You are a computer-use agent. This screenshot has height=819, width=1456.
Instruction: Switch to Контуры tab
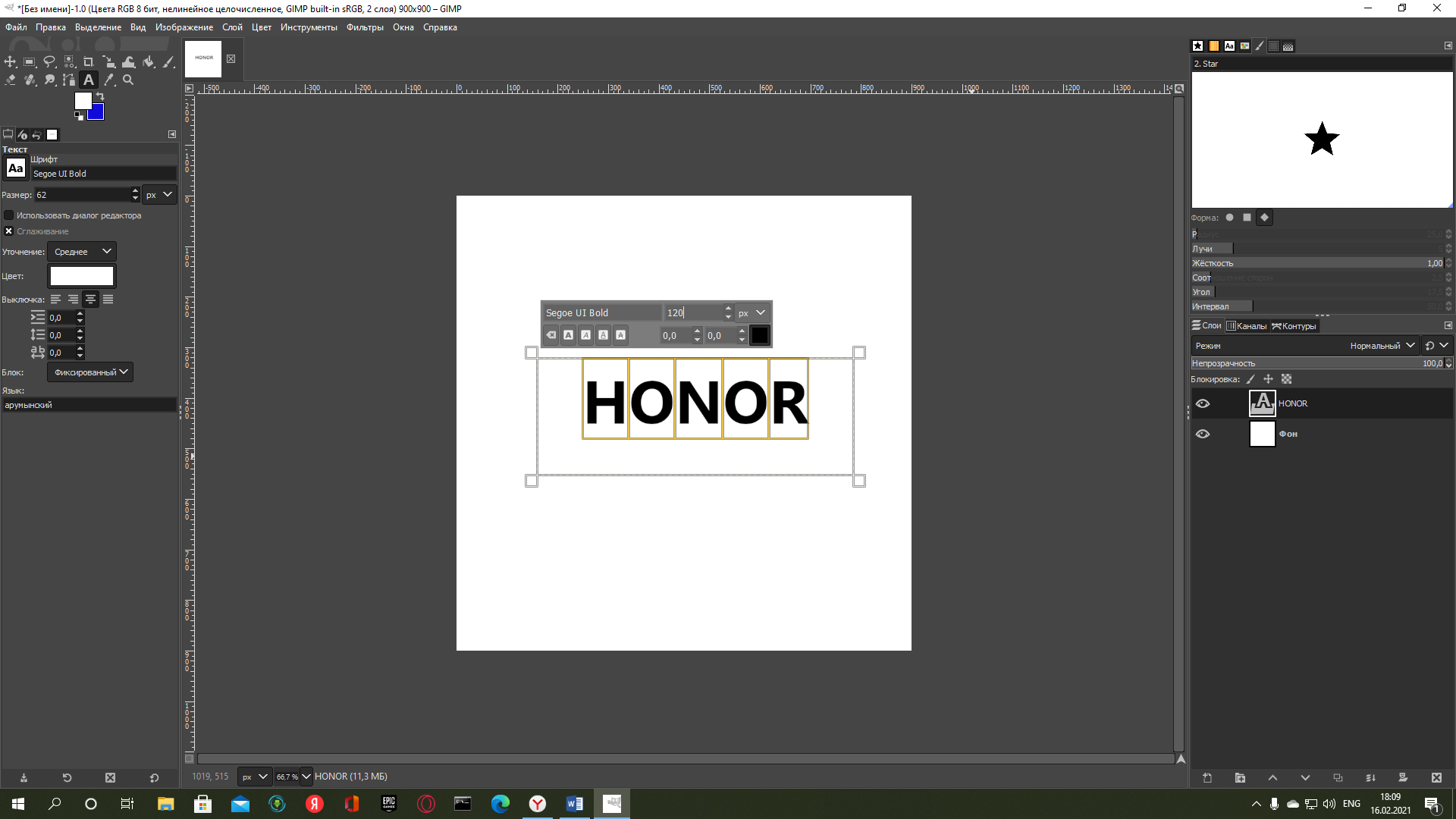1294,326
